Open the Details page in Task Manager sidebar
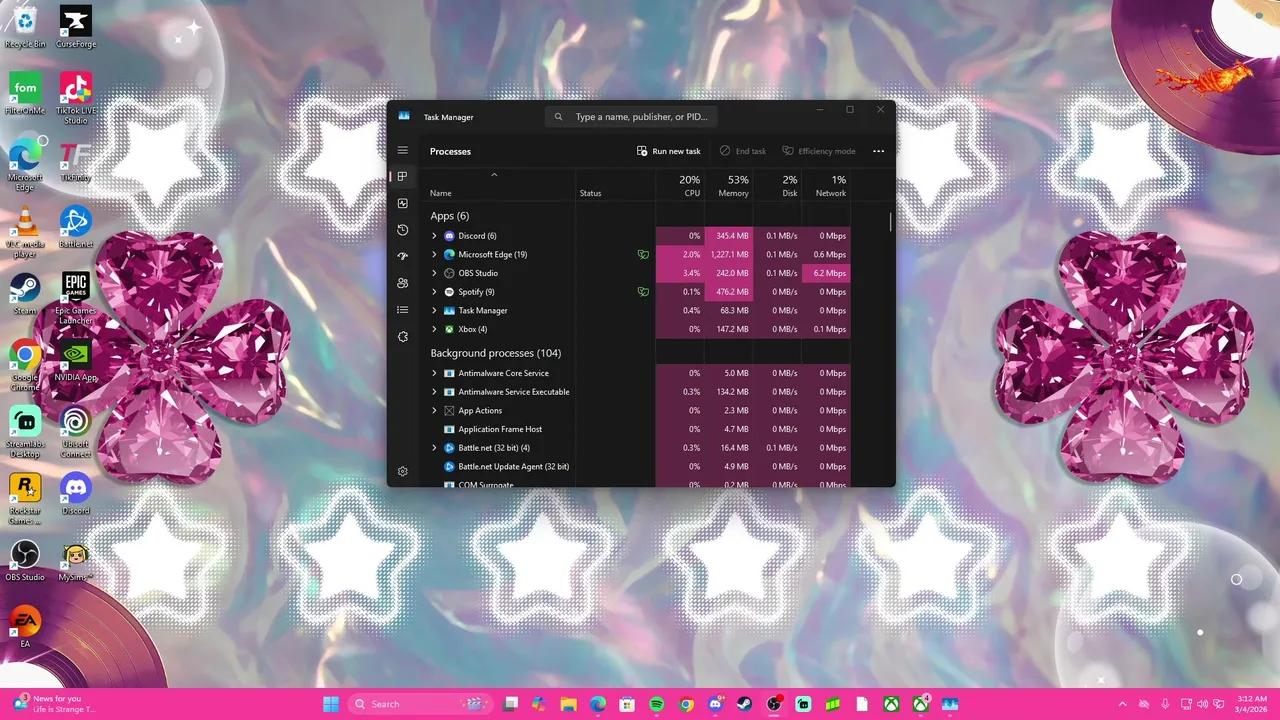 (x=403, y=310)
